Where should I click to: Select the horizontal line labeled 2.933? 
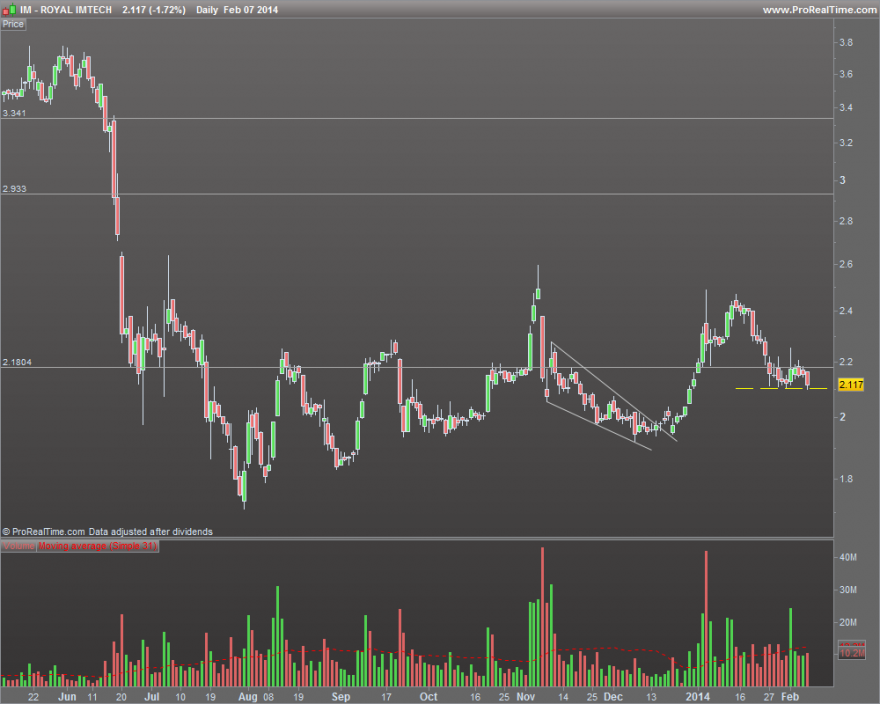[x=416, y=194]
